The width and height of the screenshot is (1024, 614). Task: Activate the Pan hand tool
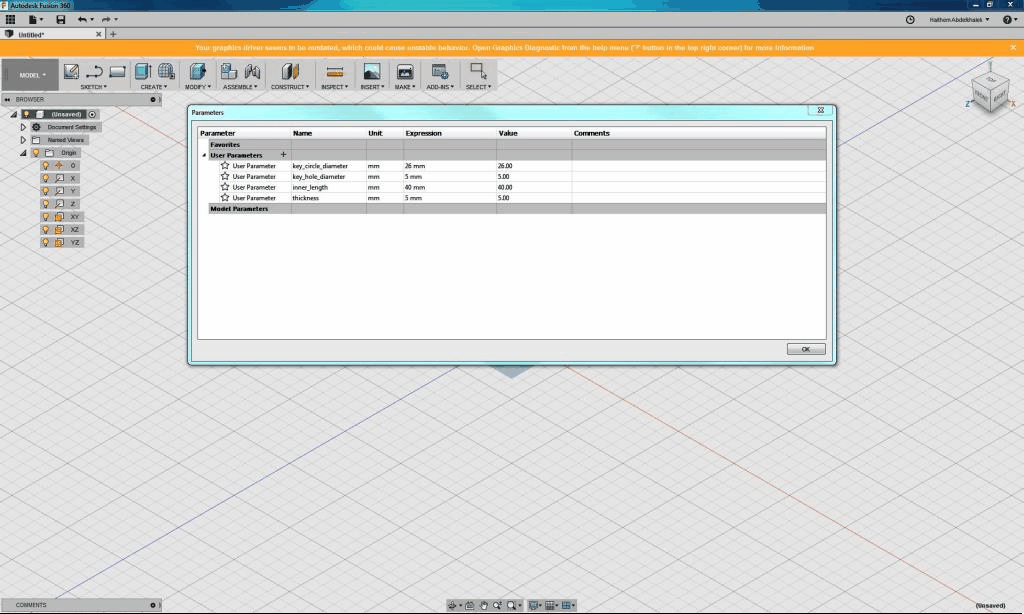coord(484,606)
